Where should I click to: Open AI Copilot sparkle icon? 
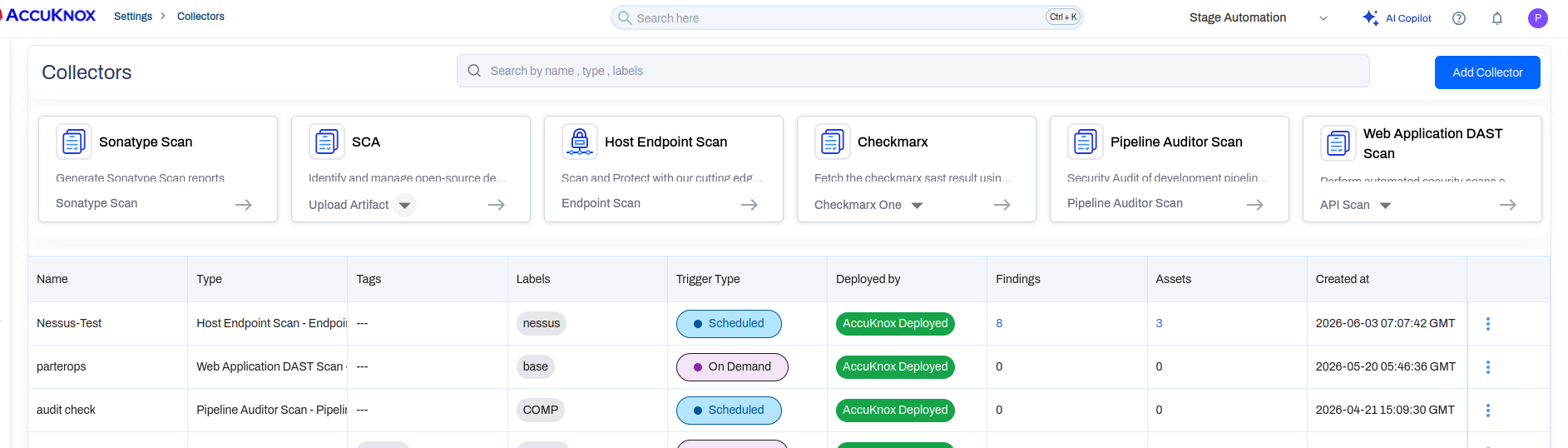click(x=1370, y=17)
